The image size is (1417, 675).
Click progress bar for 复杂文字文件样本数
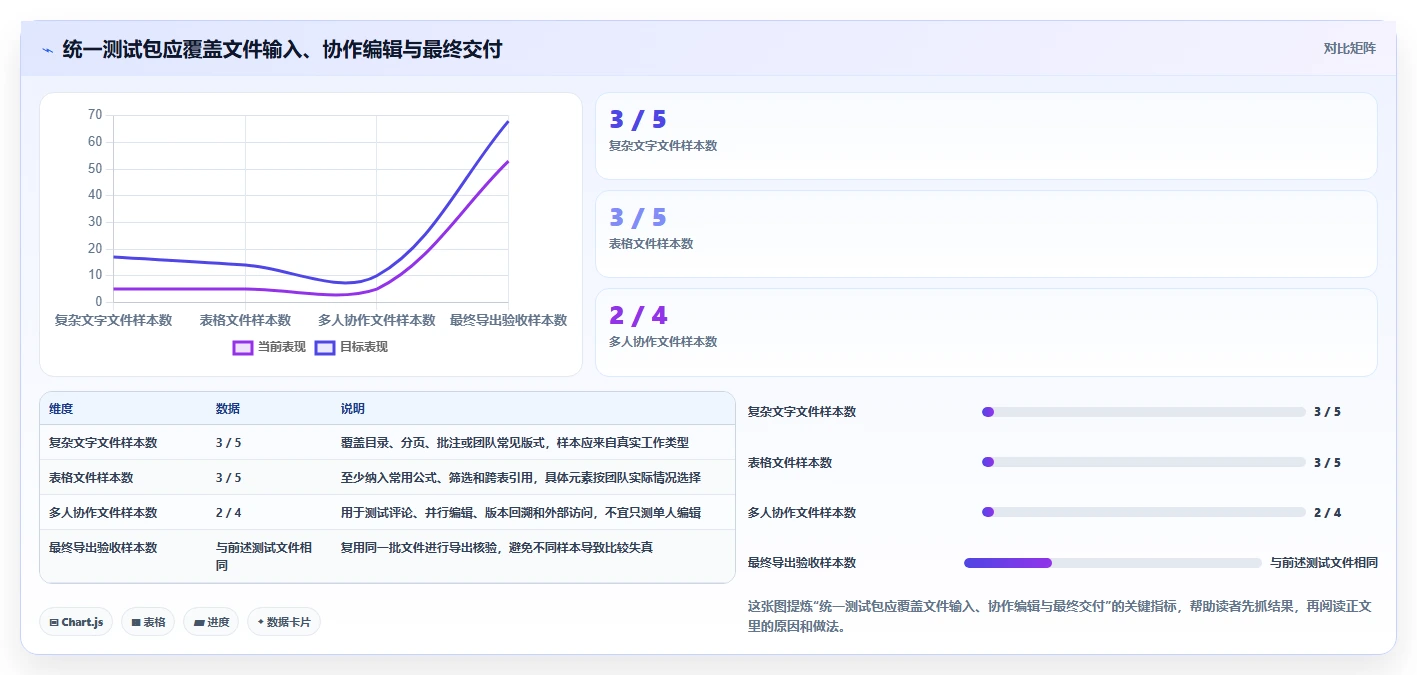[1144, 412]
